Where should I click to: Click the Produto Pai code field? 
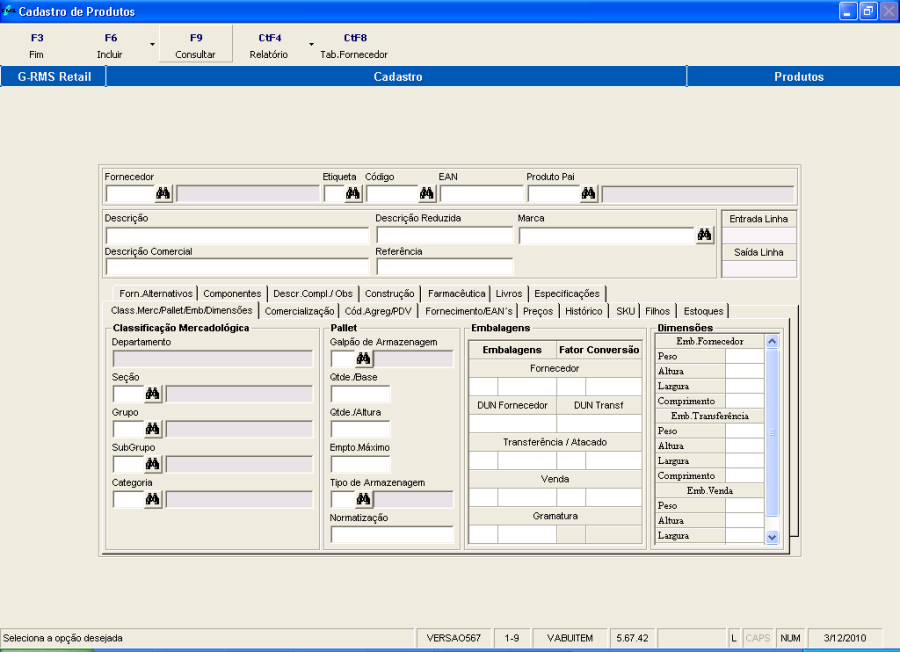click(554, 194)
